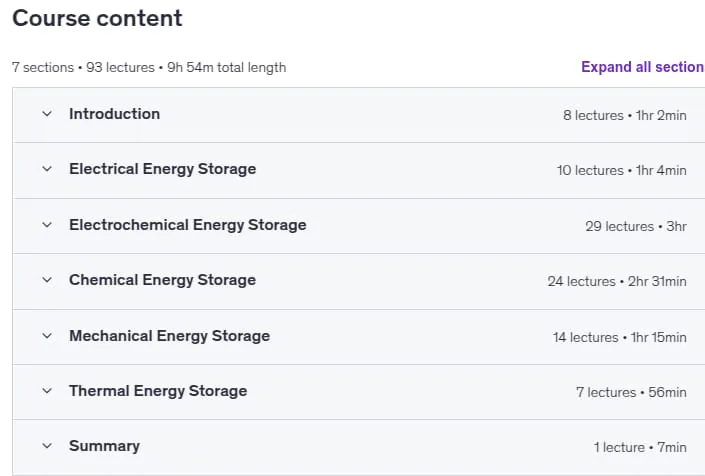Click the 7 lectures 56min label
705x476 pixels.
(631, 392)
